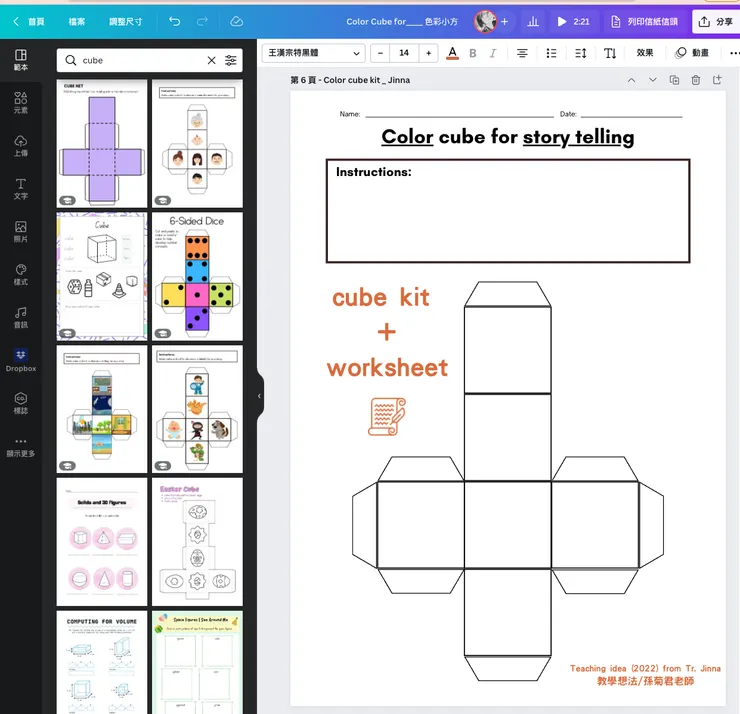Select the landscape scenes cube template
This screenshot has width=740, height=714.
click(x=102, y=409)
